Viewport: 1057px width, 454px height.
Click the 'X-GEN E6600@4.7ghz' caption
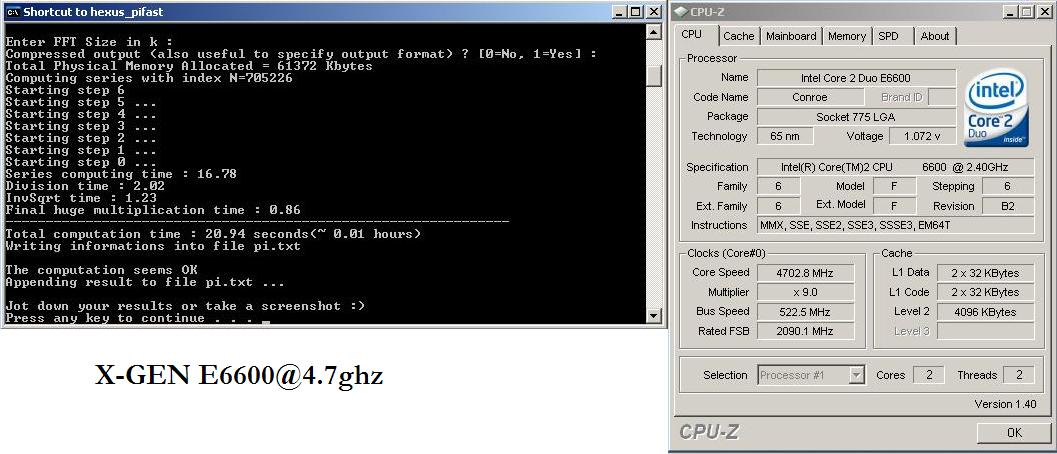pyautogui.click(x=239, y=376)
